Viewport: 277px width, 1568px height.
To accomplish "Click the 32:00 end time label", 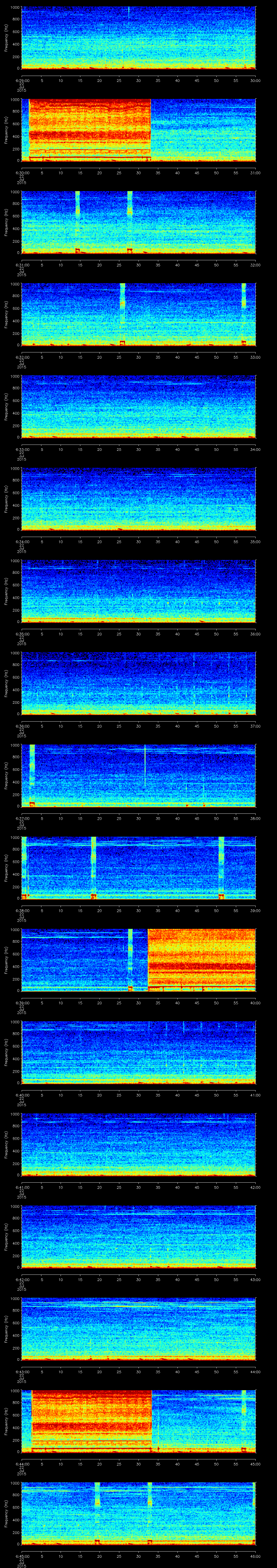I will coord(255,265).
